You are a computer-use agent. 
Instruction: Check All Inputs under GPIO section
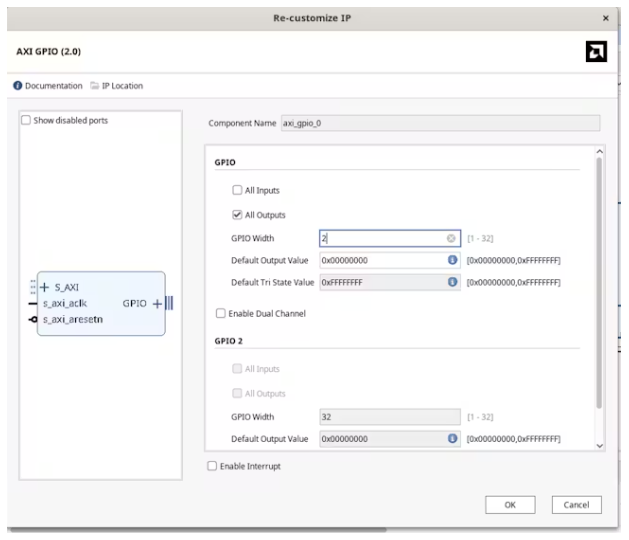point(237,190)
